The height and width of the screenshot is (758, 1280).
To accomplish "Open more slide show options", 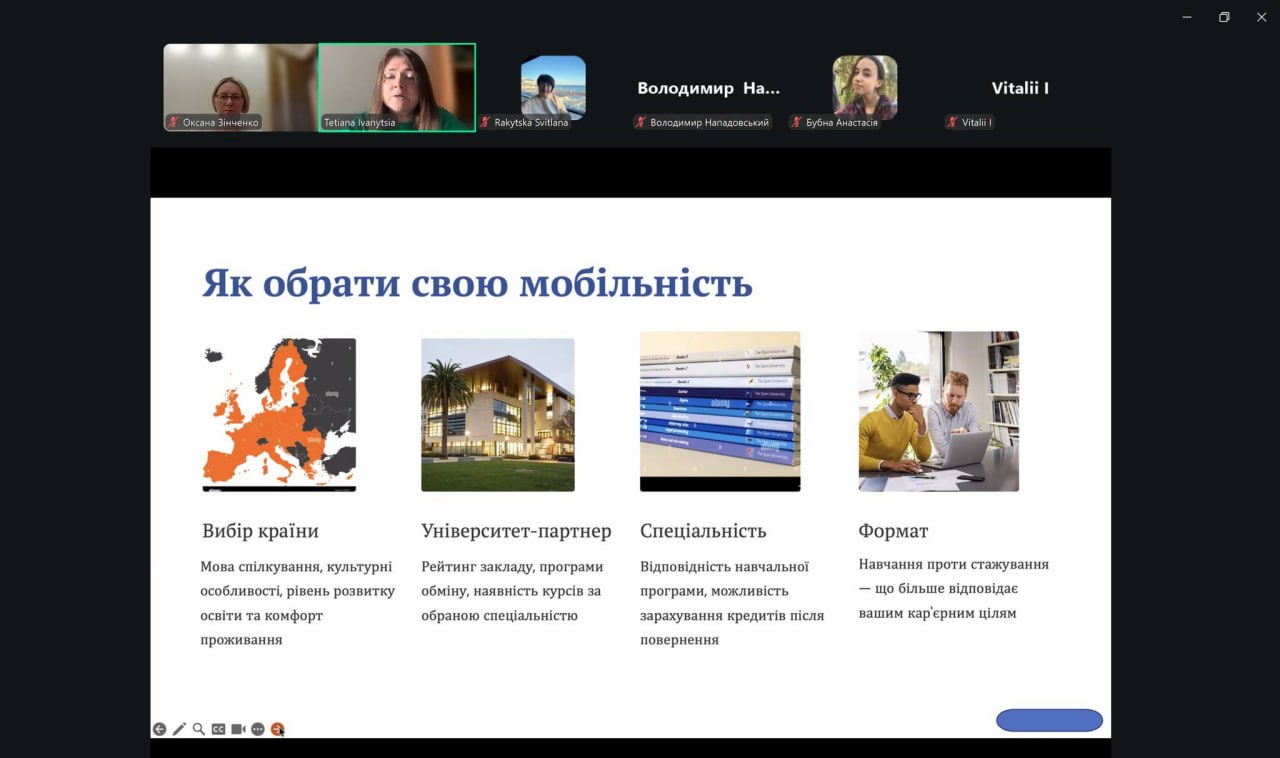I will pyautogui.click(x=258, y=729).
